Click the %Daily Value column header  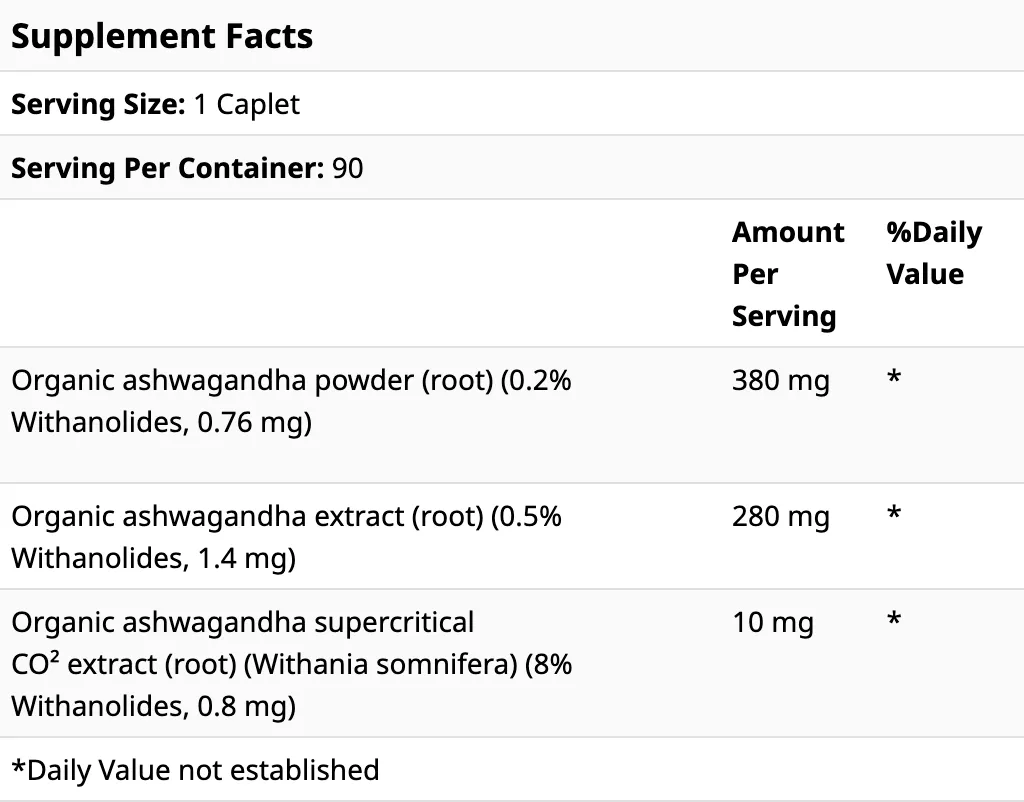(x=933, y=253)
